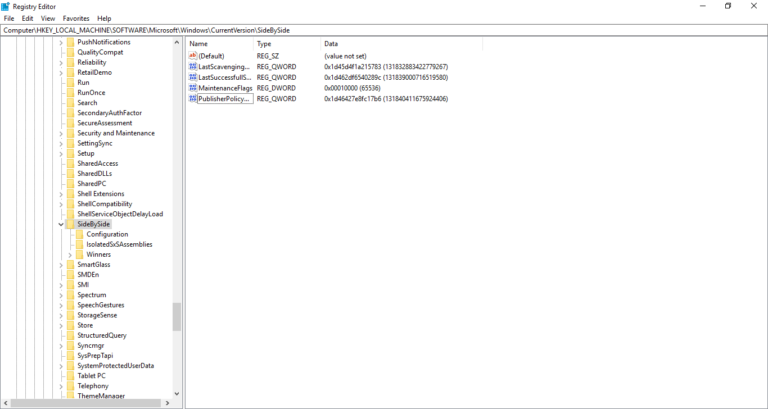
Task: Click the Data column header
Action: pos(331,44)
